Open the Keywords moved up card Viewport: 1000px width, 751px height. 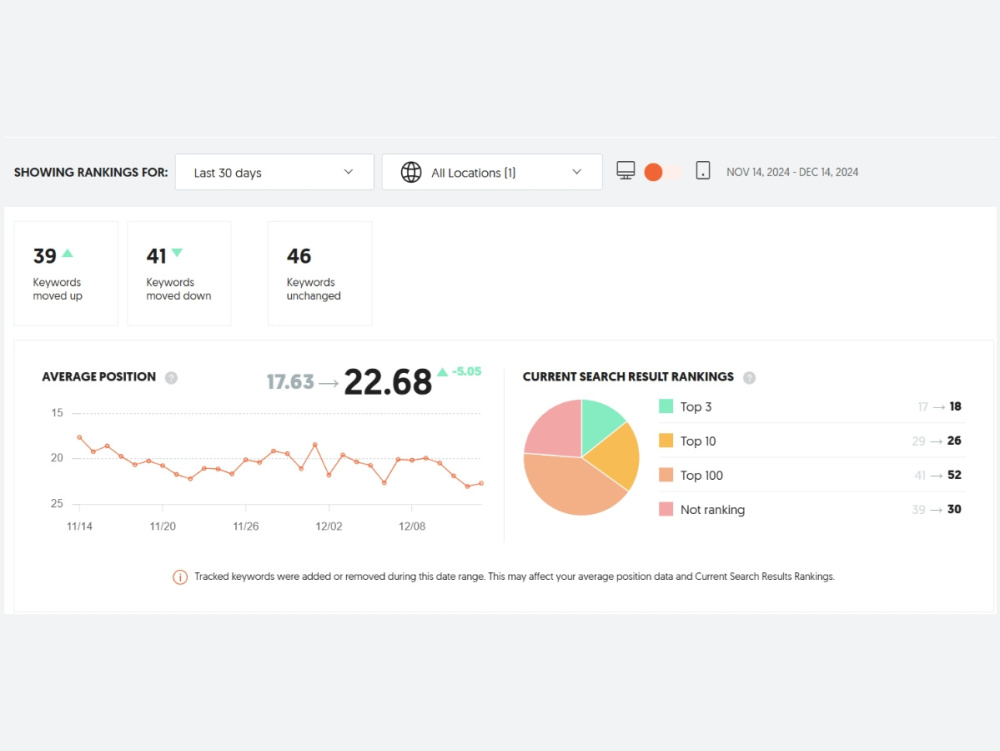click(66, 273)
